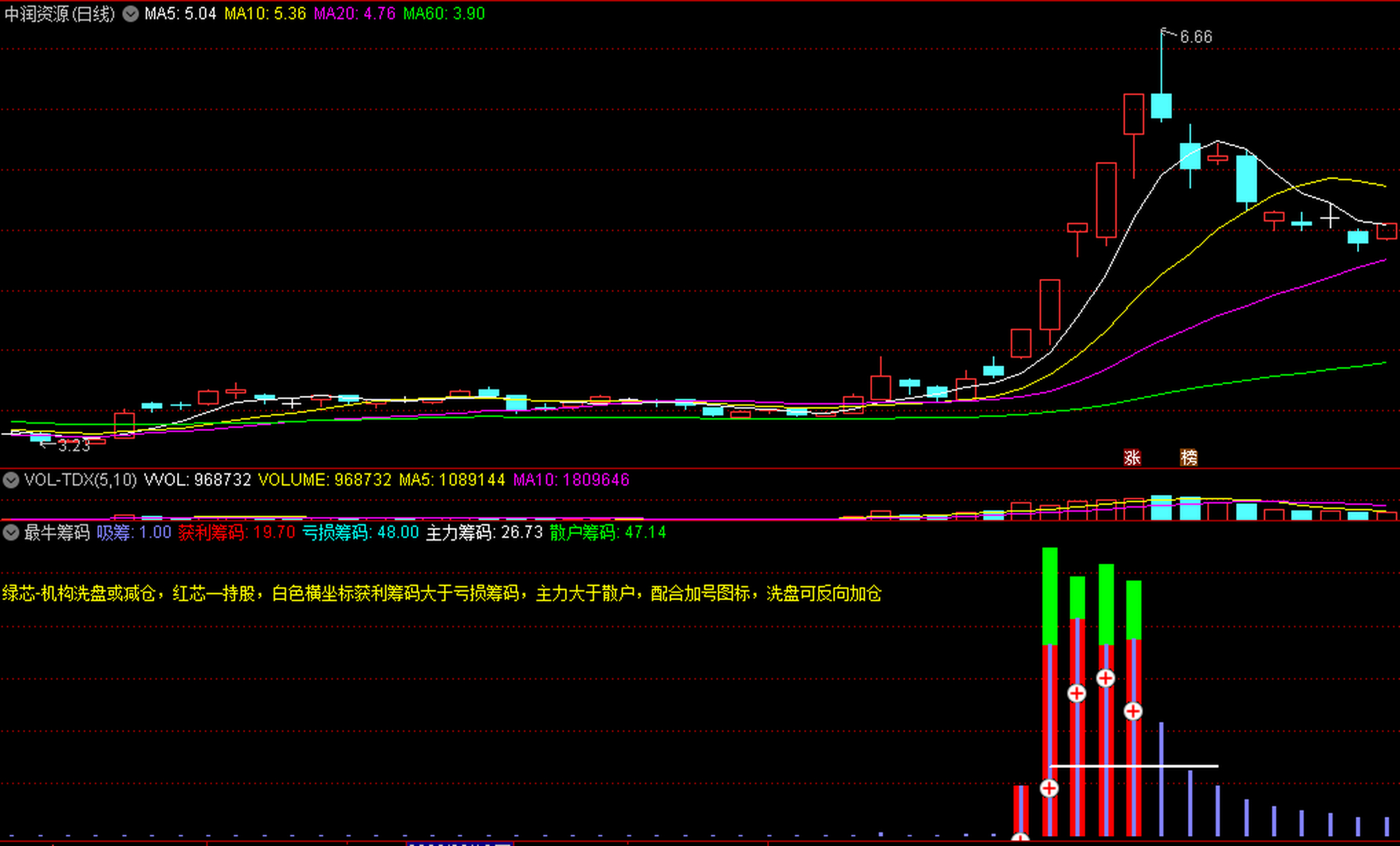1400x846 pixels.
Task: Select the green MA60: 3.90 label
Action: click(x=444, y=14)
